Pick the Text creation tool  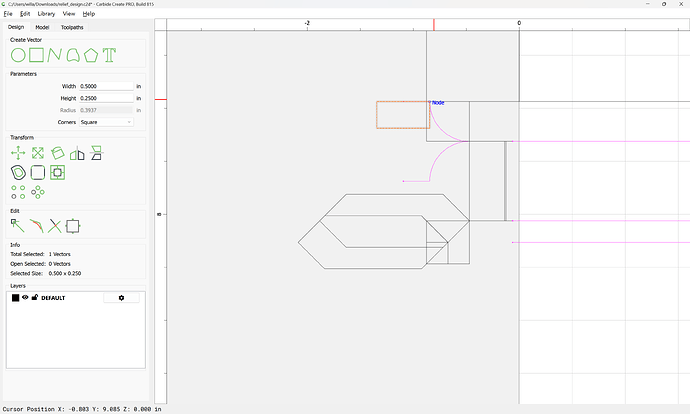[x=109, y=55]
